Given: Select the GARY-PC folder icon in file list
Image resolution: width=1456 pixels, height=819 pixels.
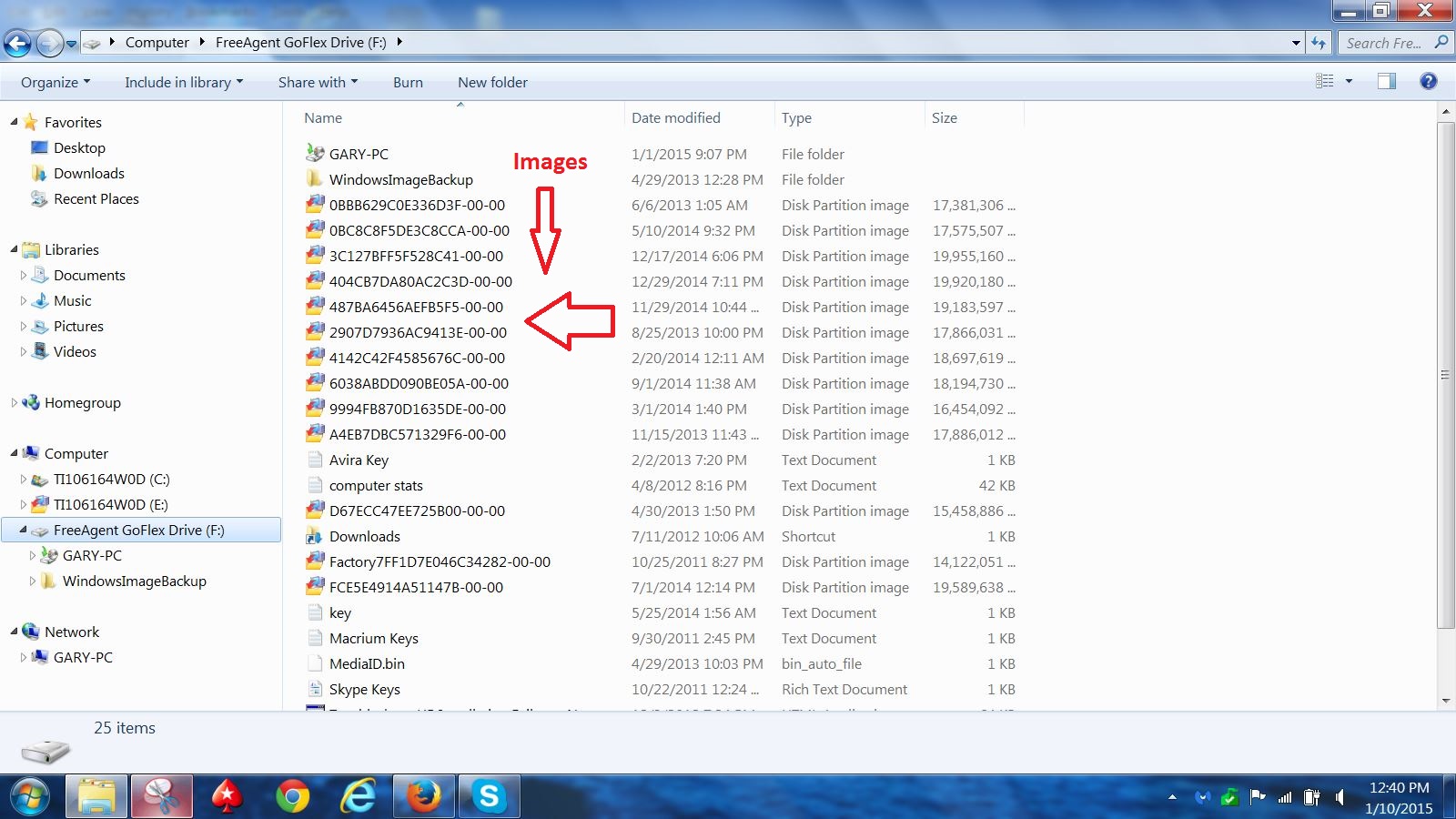Looking at the screenshot, I should (x=315, y=153).
